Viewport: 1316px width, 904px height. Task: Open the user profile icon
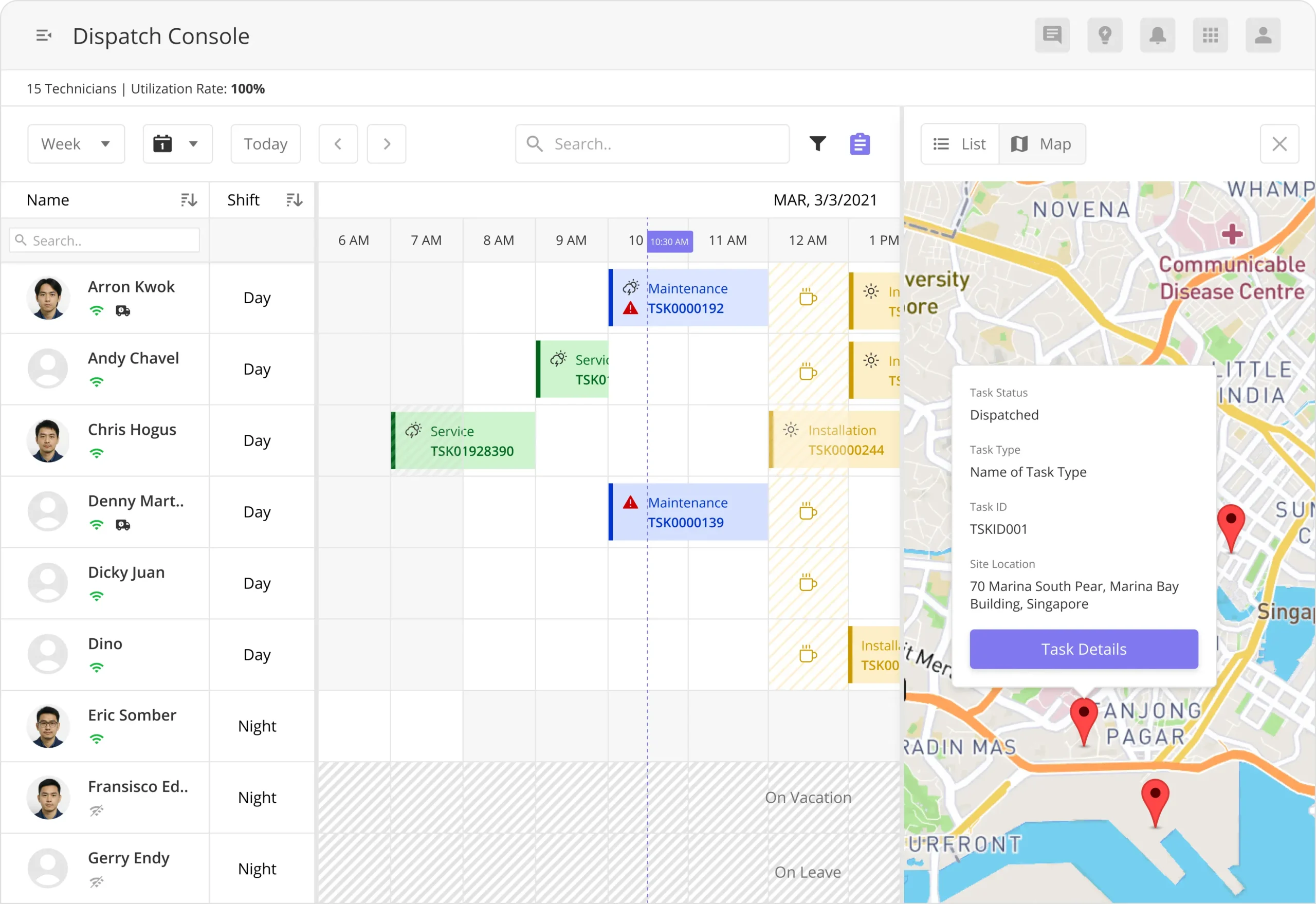point(1263,35)
